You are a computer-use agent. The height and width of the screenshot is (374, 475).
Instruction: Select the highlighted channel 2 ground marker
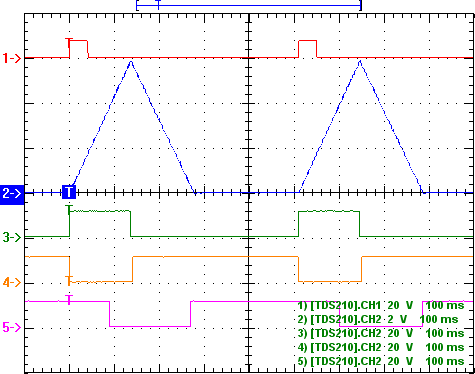[x=12, y=193]
